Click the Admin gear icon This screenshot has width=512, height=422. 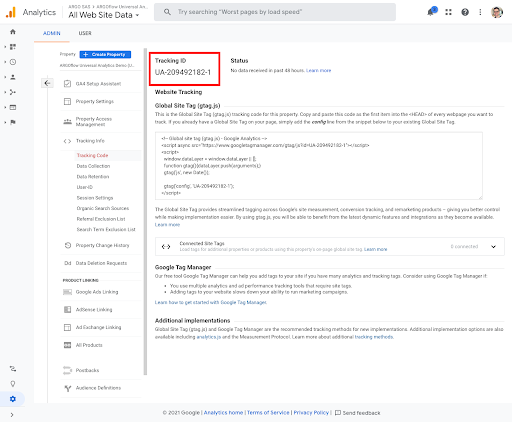13,399
